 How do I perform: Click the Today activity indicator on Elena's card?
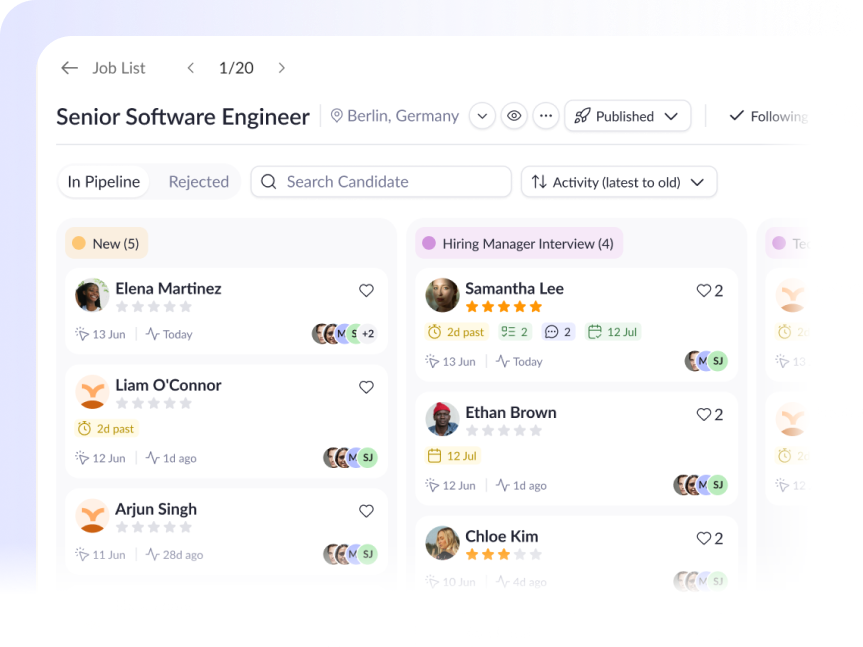[170, 335]
